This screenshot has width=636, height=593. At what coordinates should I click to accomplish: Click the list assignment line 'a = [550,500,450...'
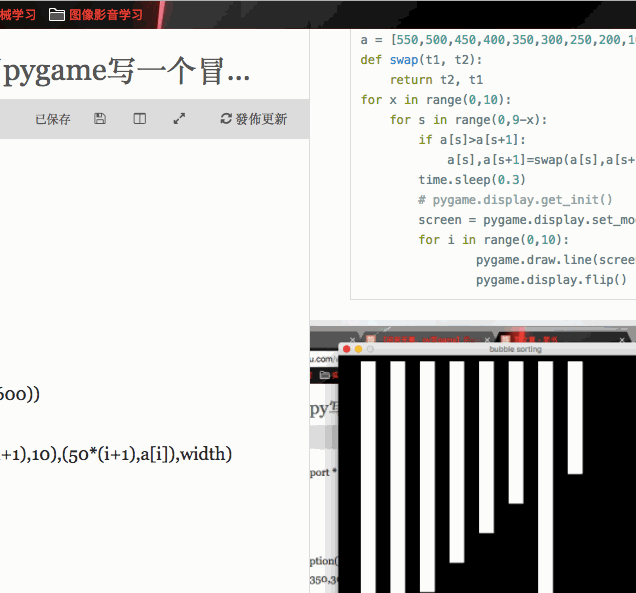click(x=498, y=40)
